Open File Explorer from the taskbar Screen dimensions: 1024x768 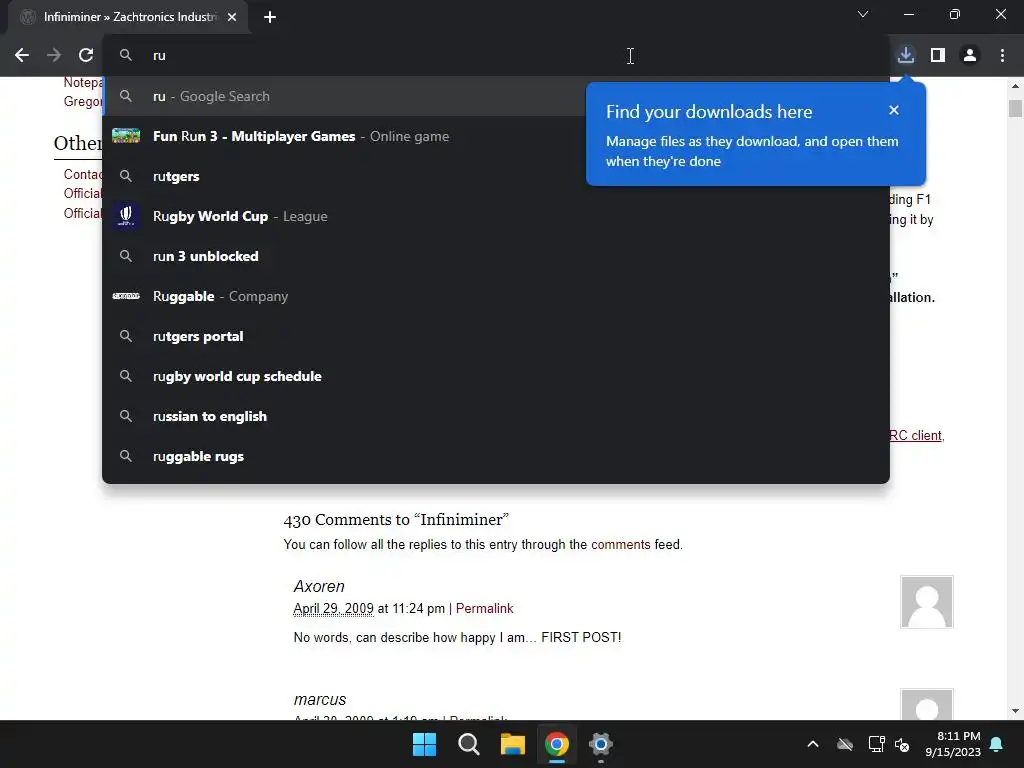tap(513, 744)
